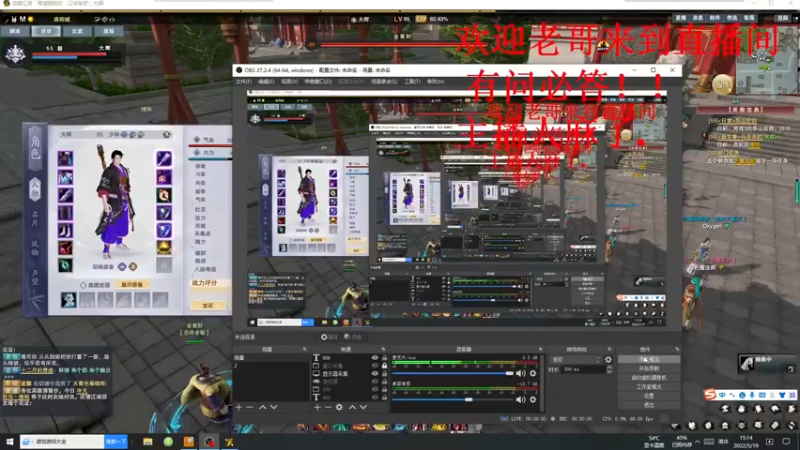Expand the system tray hidden icons chevron
The width and height of the screenshot is (800, 450).
(697, 442)
